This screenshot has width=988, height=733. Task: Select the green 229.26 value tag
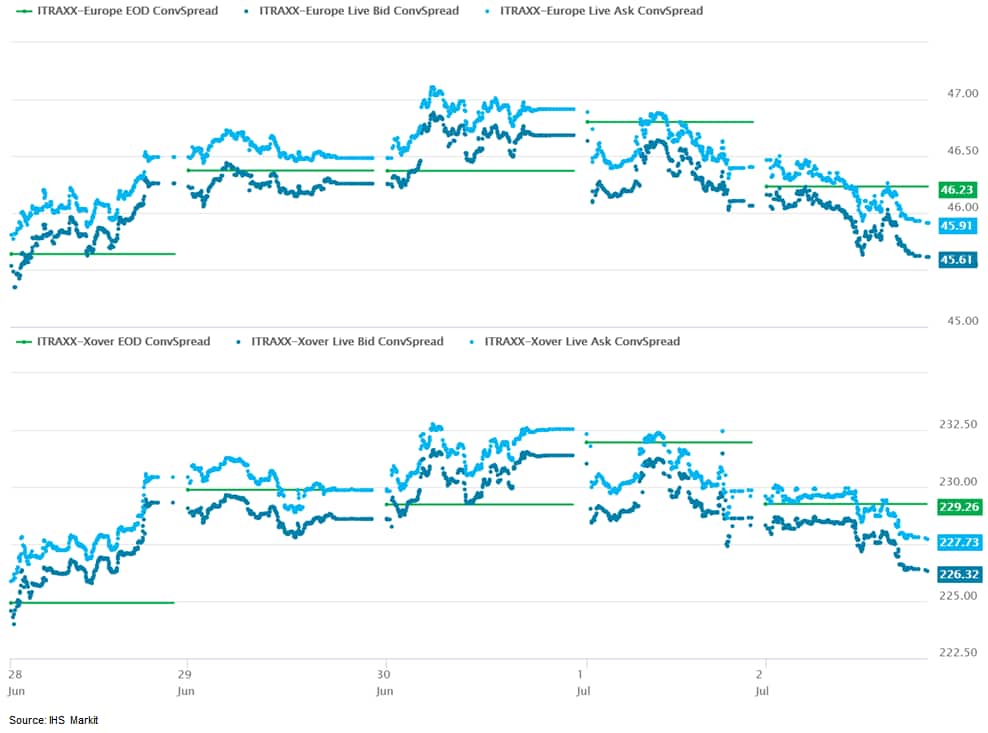957,507
